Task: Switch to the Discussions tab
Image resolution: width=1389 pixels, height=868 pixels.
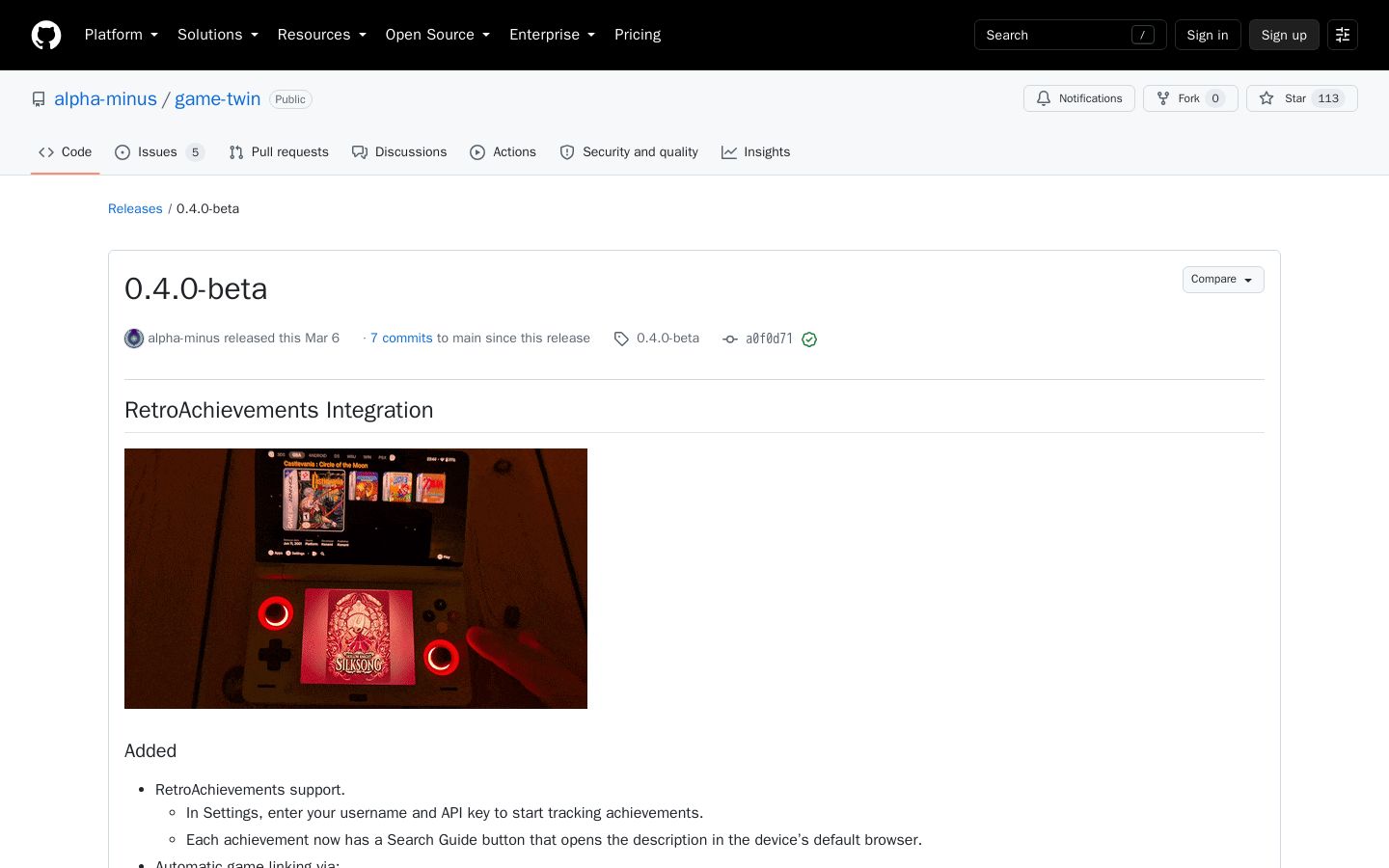Action: point(399,152)
